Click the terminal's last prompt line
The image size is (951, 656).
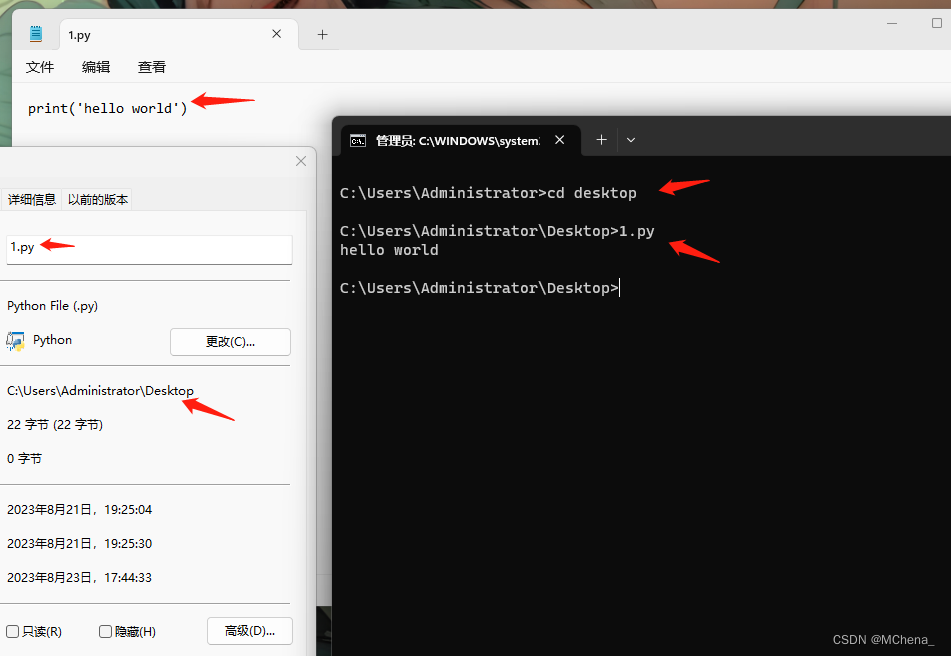tap(479, 288)
